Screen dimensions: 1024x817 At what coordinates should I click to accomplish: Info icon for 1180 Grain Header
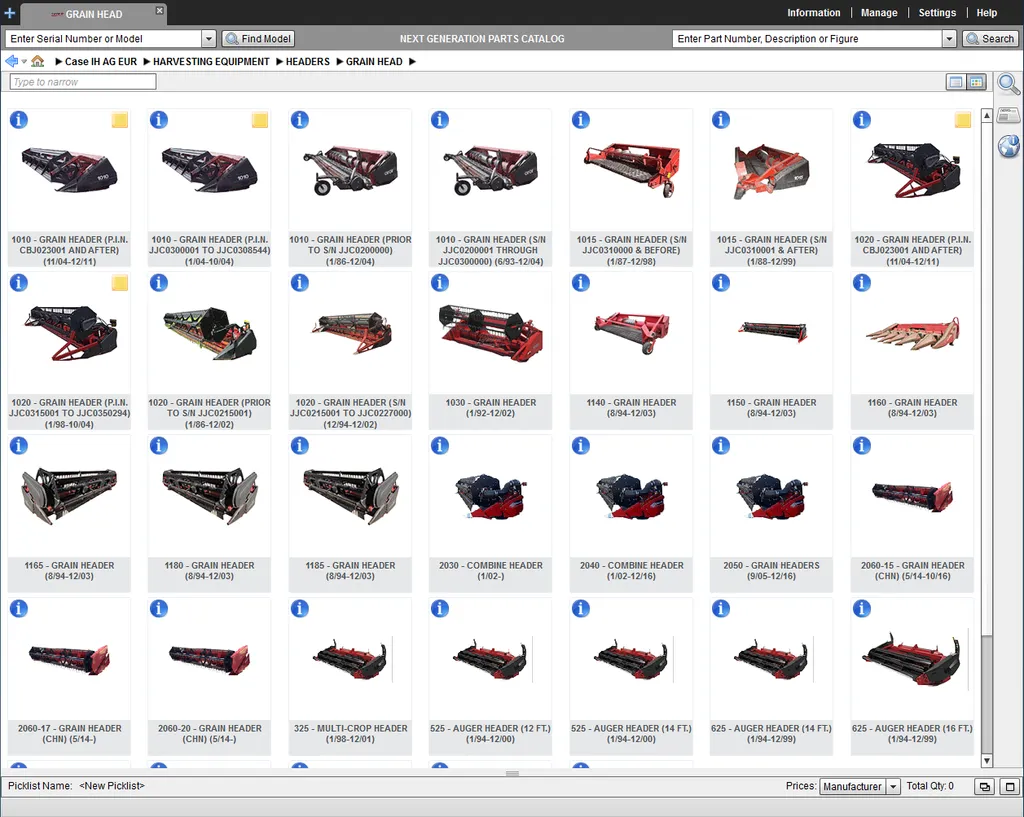(x=159, y=446)
